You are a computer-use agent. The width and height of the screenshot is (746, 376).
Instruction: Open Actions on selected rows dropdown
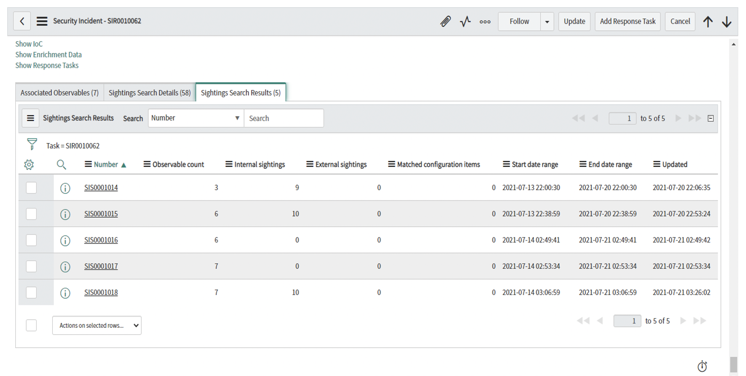[97, 326]
